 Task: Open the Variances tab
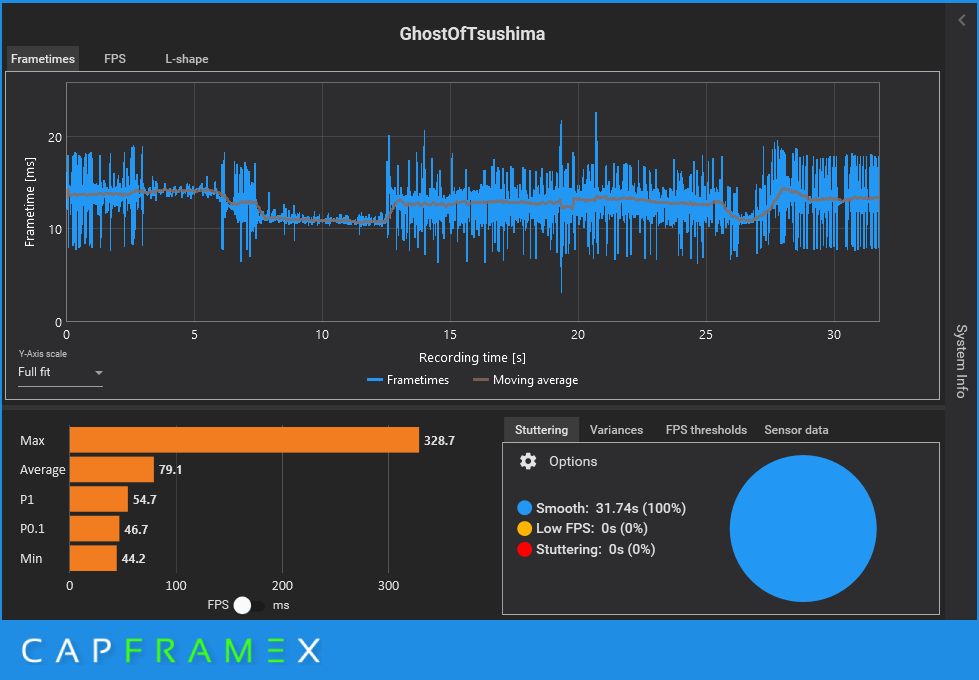pyautogui.click(x=616, y=430)
